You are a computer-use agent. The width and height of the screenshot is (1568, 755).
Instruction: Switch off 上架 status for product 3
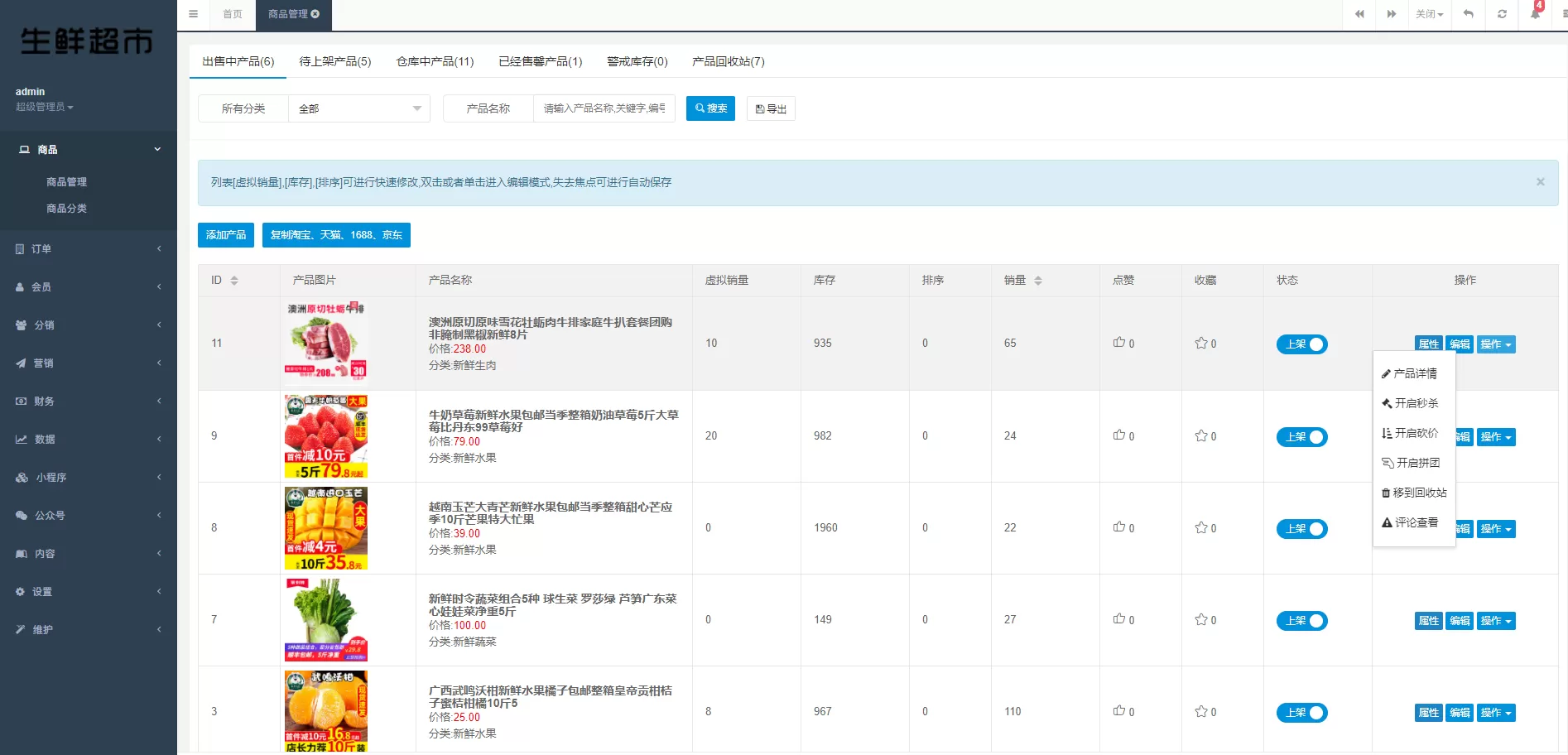click(x=1301, y=713)
